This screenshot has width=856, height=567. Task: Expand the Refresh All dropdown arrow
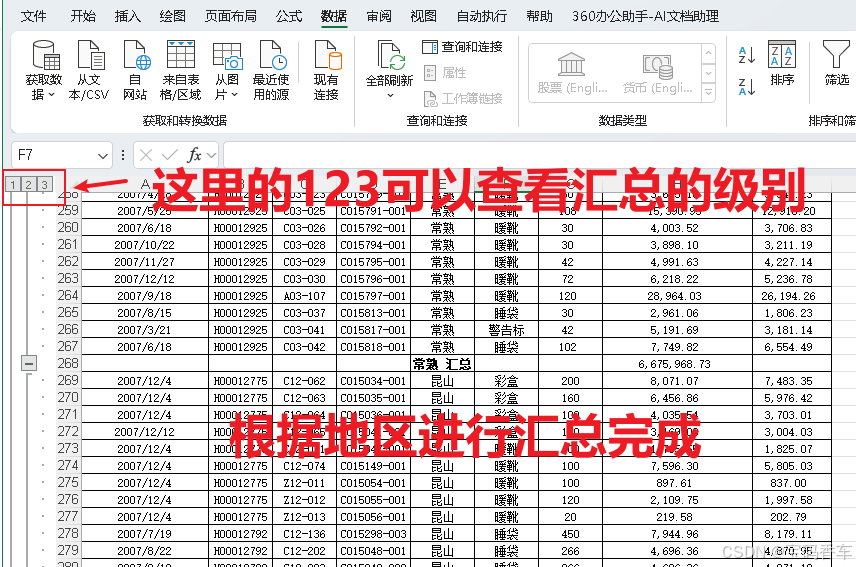coord(390,96)
